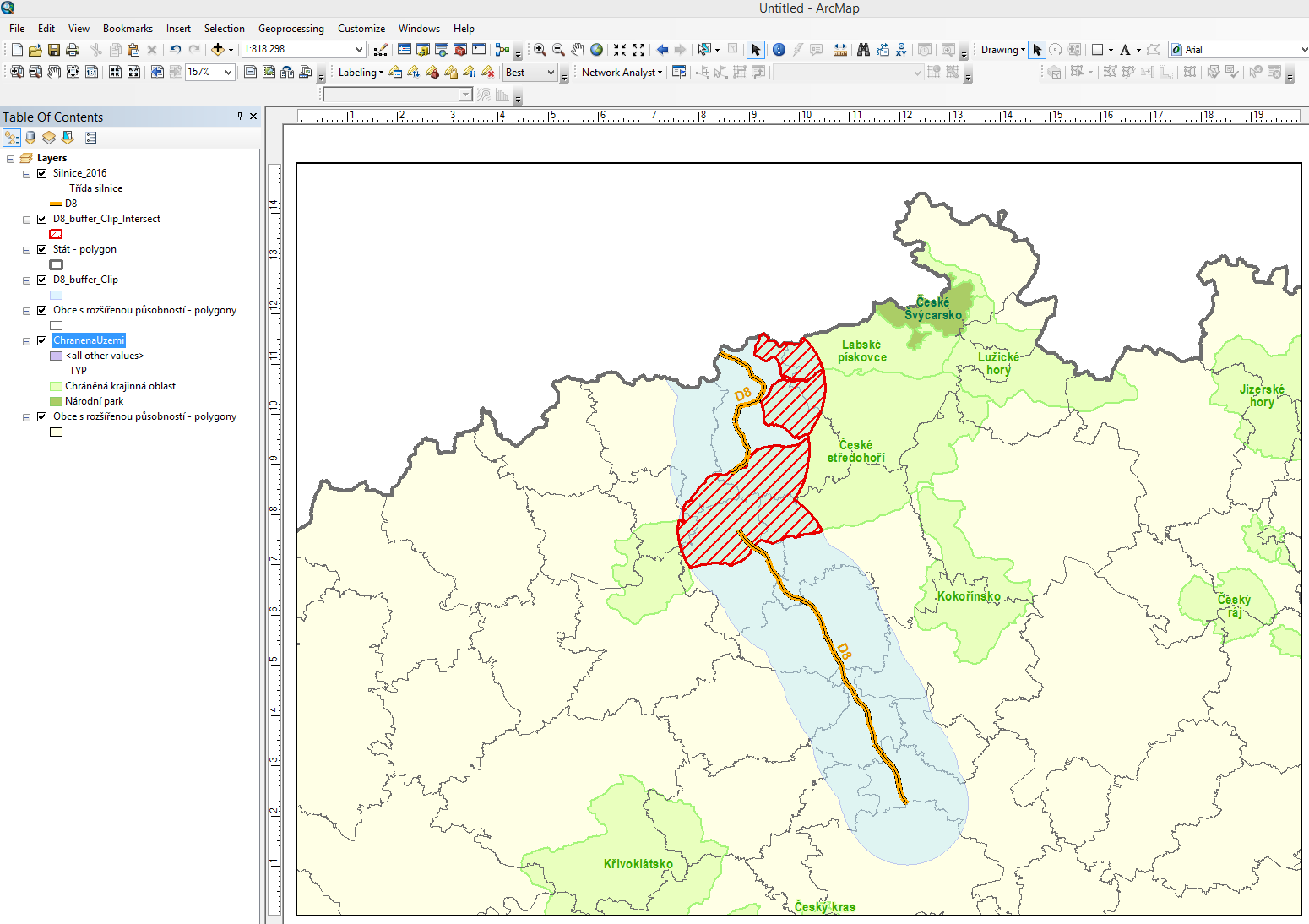Pick the Measure ruler tool
This screenshot has height=924, width=1309.
click(x=840, y=50)
